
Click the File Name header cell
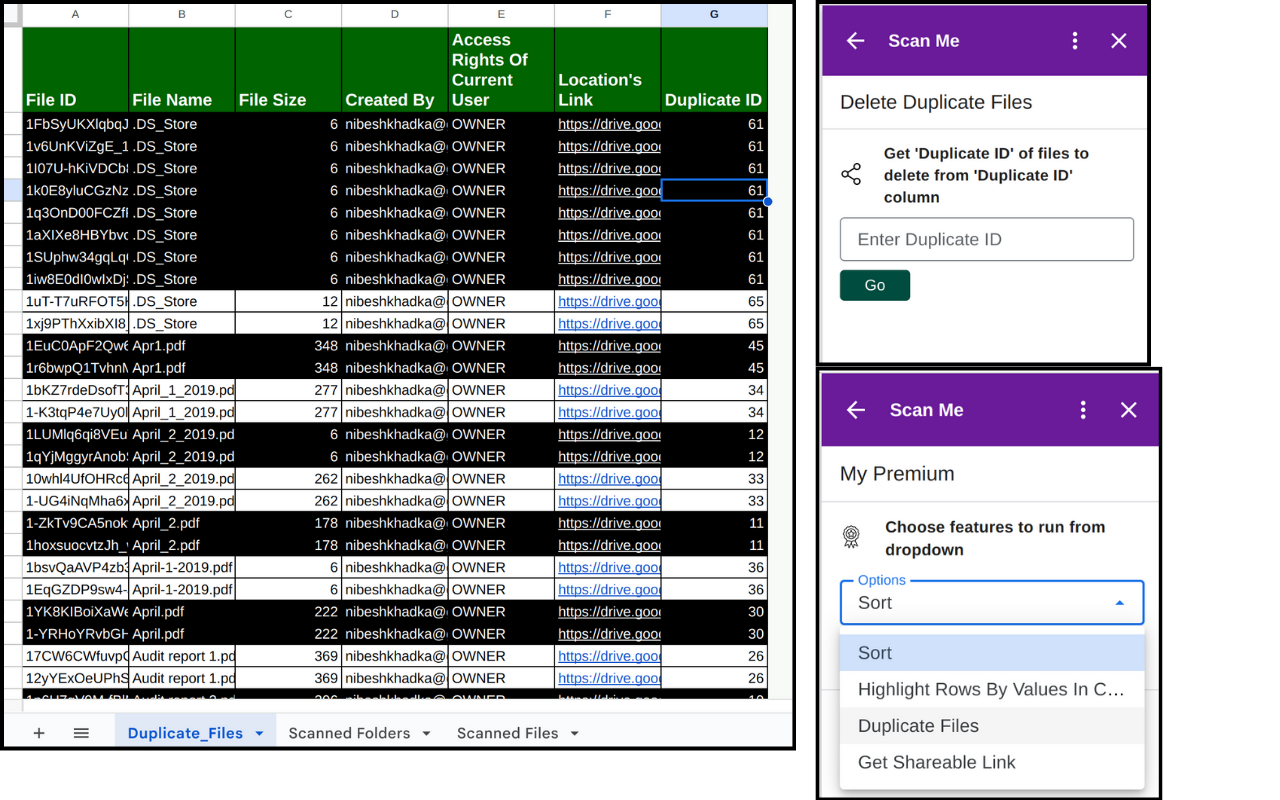[182, 69]
